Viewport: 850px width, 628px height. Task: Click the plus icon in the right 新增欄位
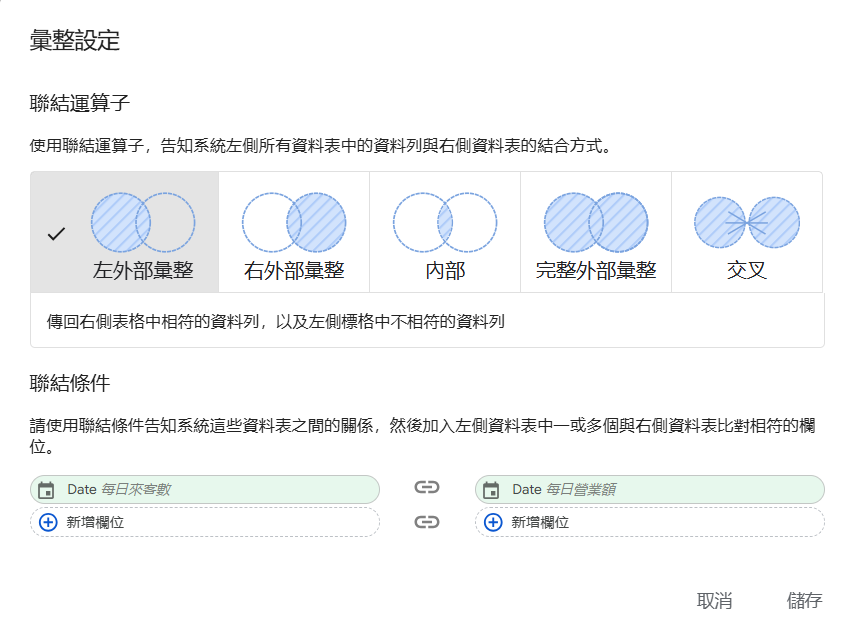(493, 522)
